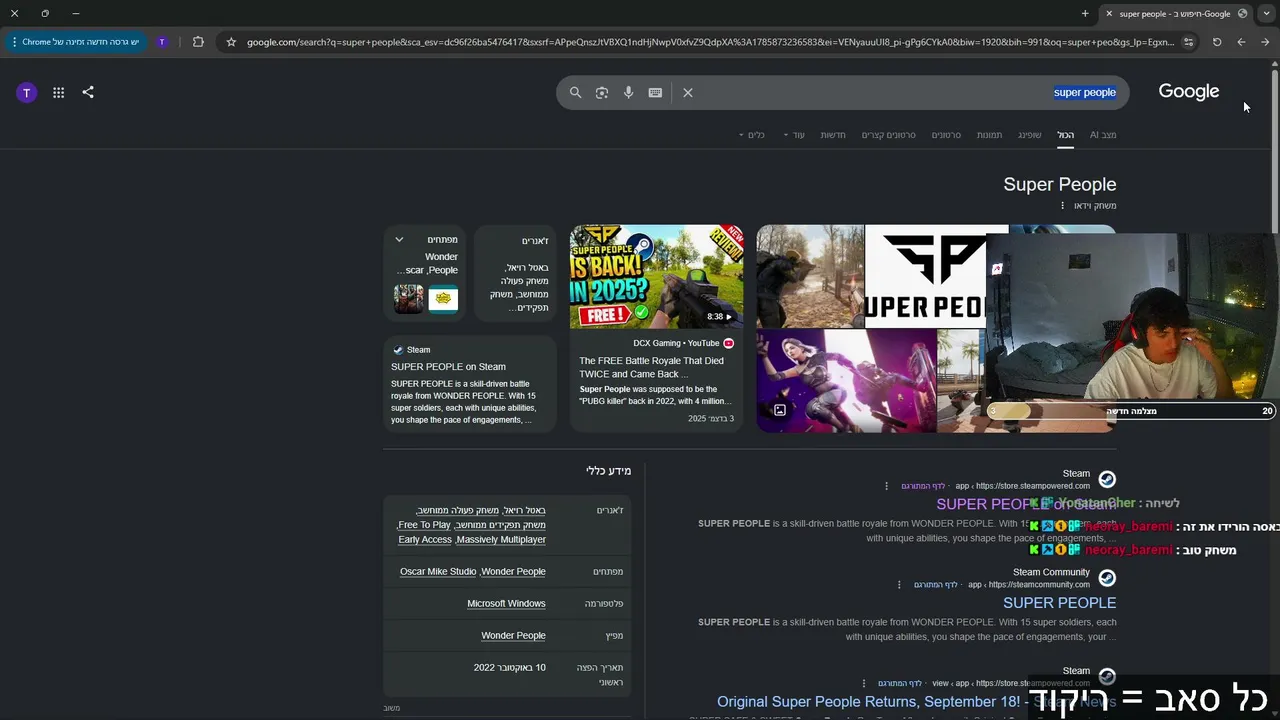The height and width of the screenshot is (720, 1280).
Task: Open the ז'אנרים genres card
Action: [x=515, y=272]
